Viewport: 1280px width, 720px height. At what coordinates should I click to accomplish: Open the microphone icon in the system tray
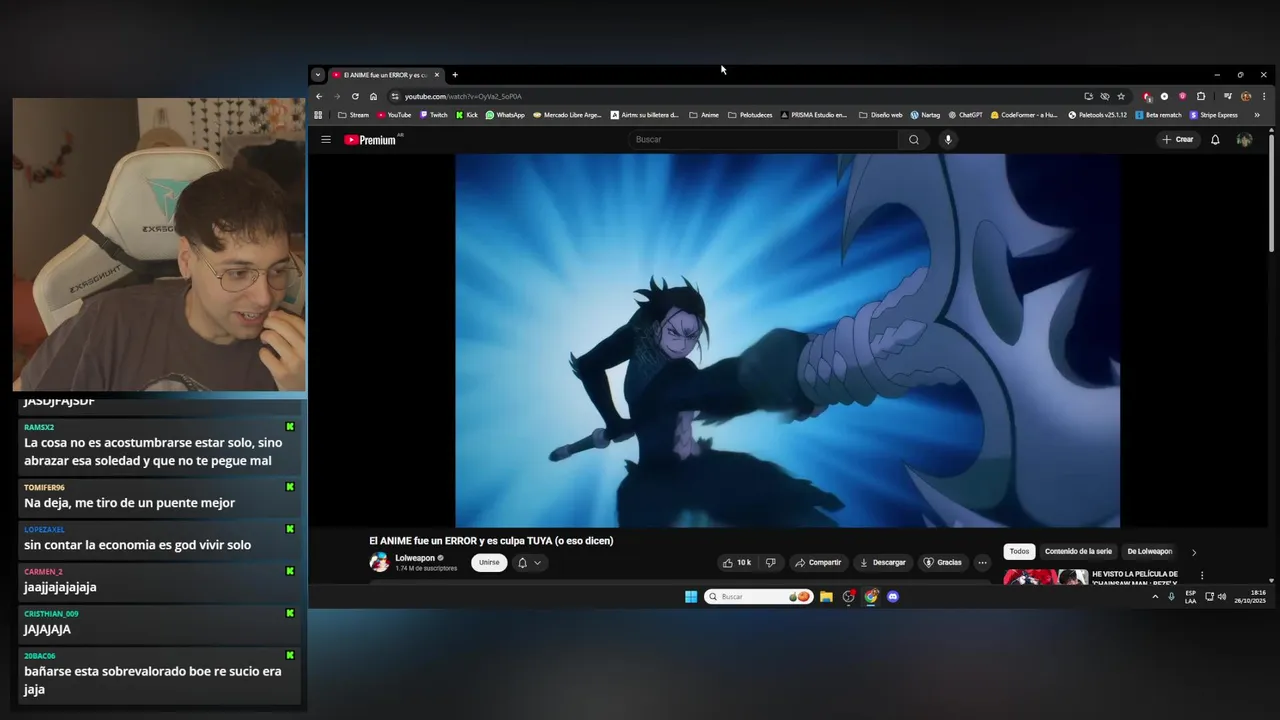coord(1171,597)
